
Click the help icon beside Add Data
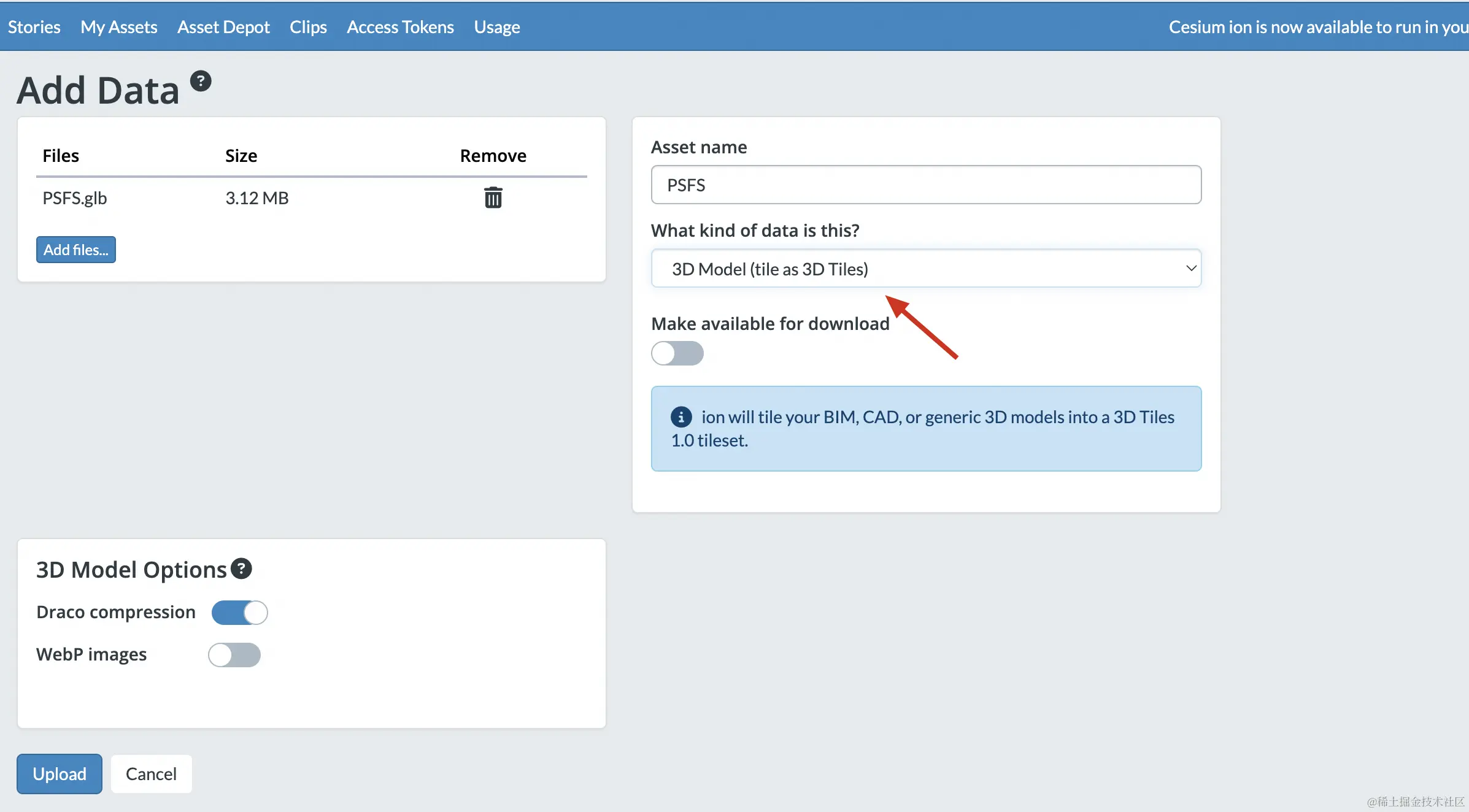[201, 82]
